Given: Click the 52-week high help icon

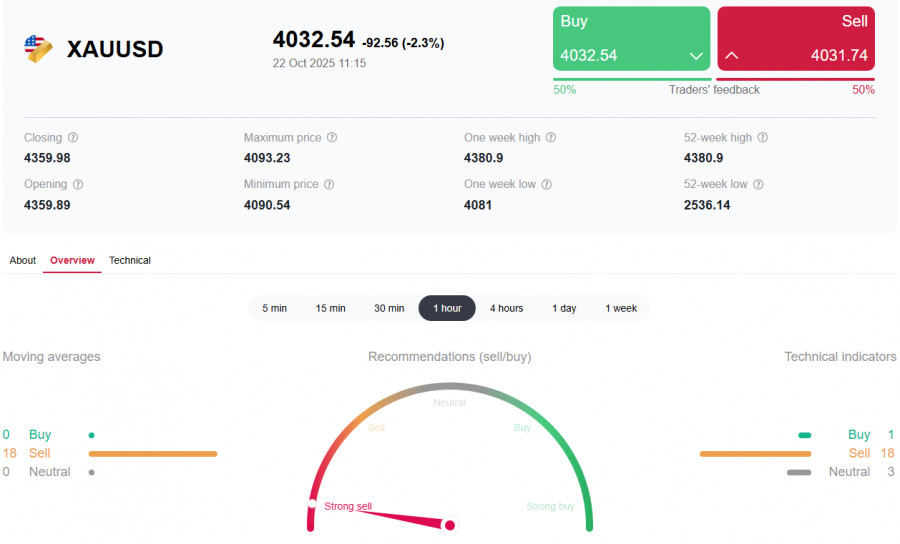Looking at the screenshot, I should tap(762, 138).
